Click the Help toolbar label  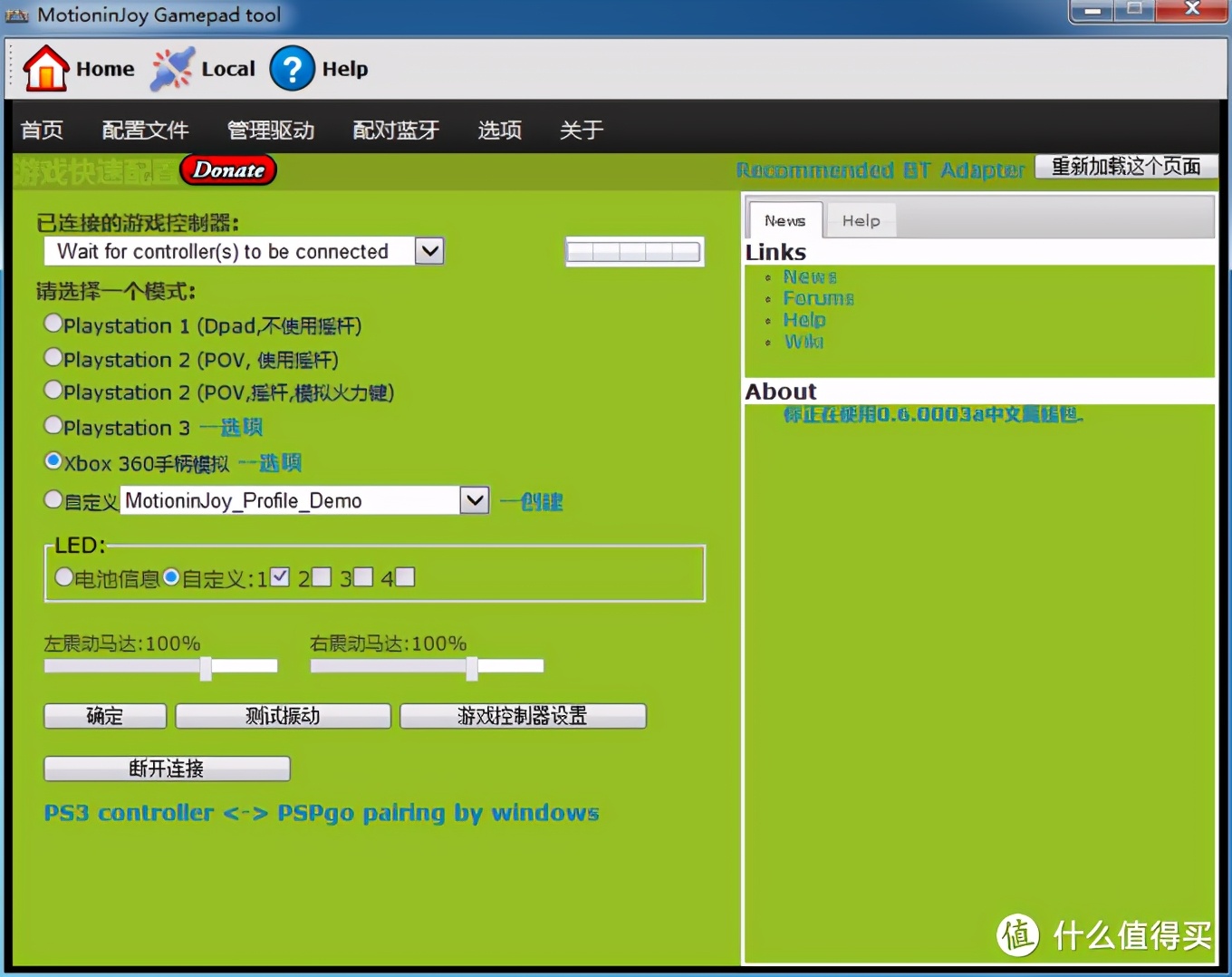[x=345, y=69]
